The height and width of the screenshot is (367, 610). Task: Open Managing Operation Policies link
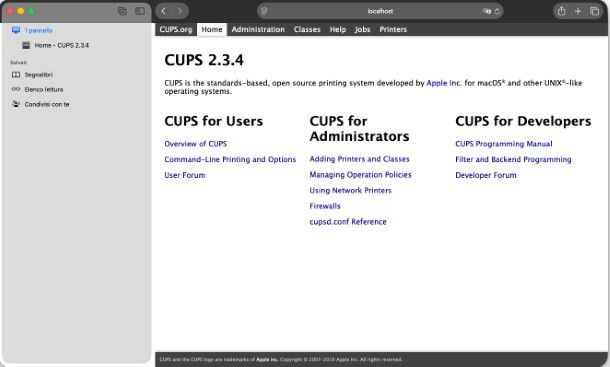pos(360,175)
